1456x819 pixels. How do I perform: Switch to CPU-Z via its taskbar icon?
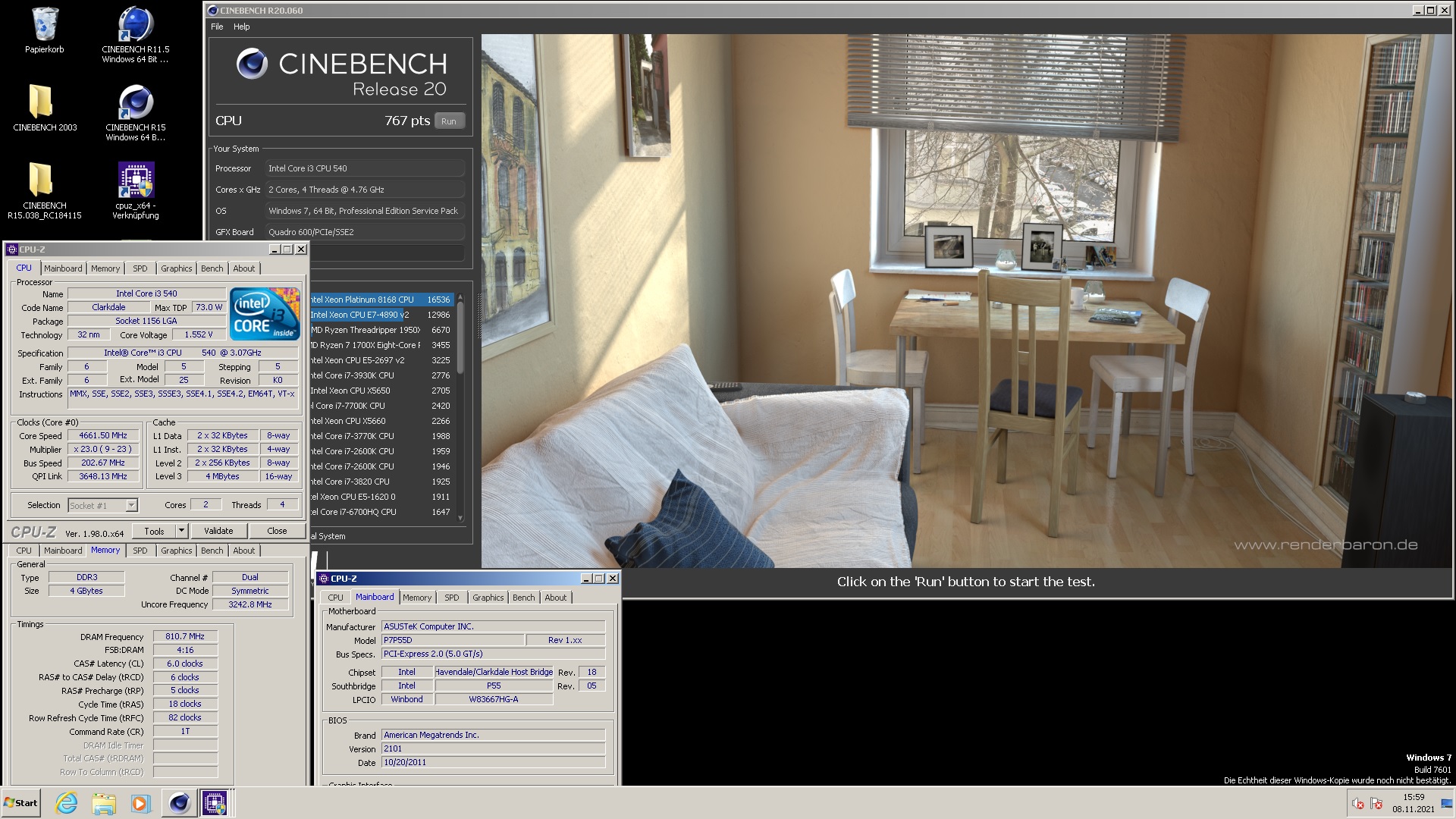coord(215,803)
